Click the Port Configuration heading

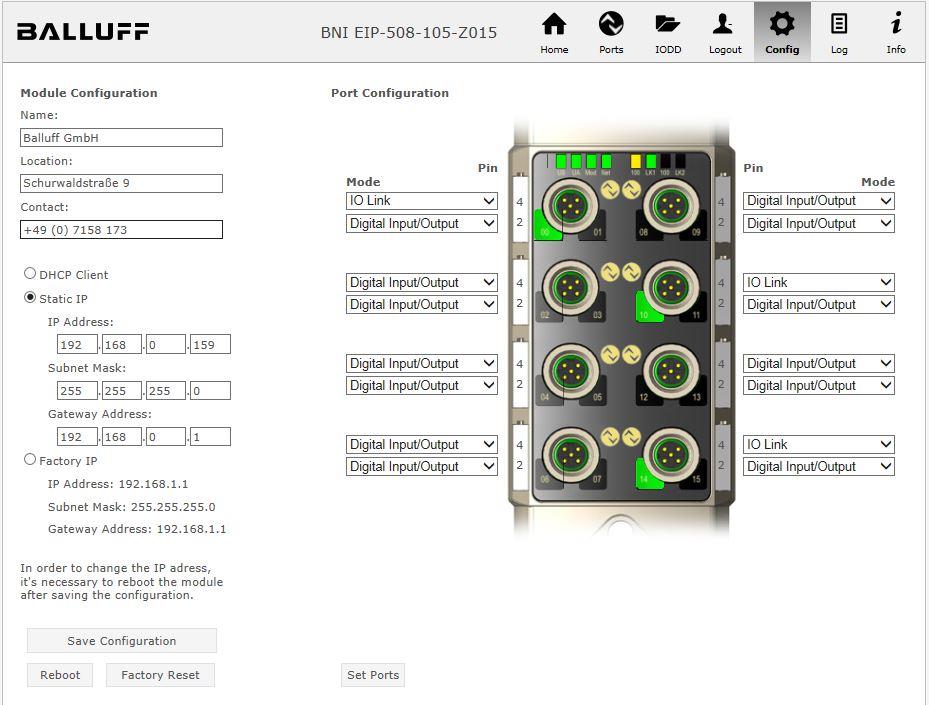(x=390, y=93)
